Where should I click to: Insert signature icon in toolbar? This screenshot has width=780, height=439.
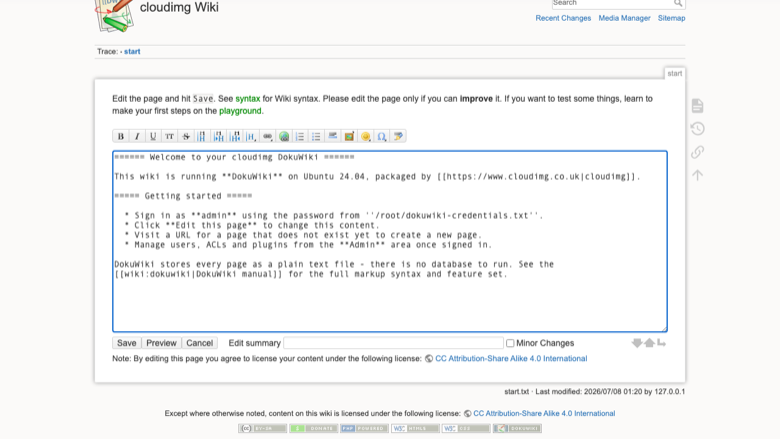coord(398,136)
